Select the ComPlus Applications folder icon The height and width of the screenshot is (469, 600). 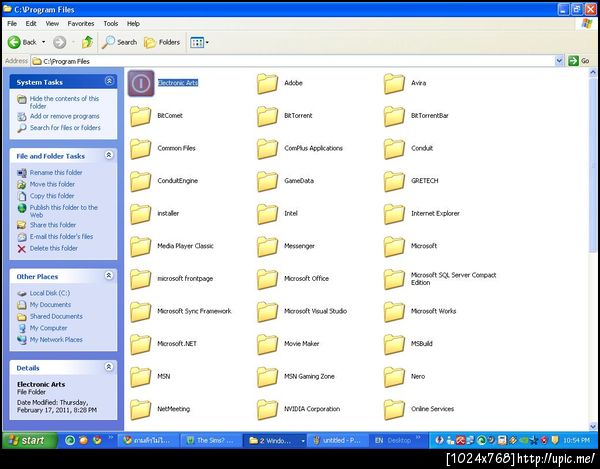click(267, 148)
